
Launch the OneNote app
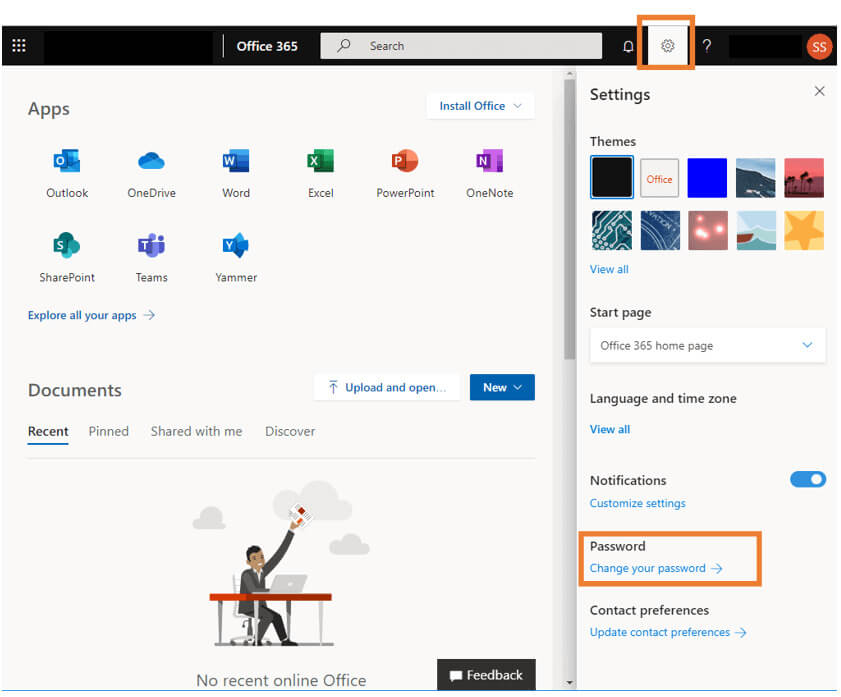(490, 174)
